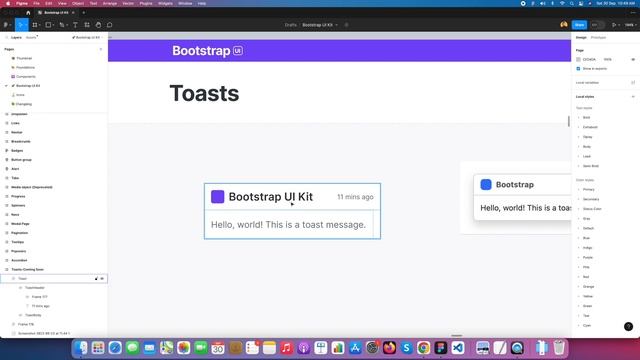Open the Plugins menu

coord(146,3)
